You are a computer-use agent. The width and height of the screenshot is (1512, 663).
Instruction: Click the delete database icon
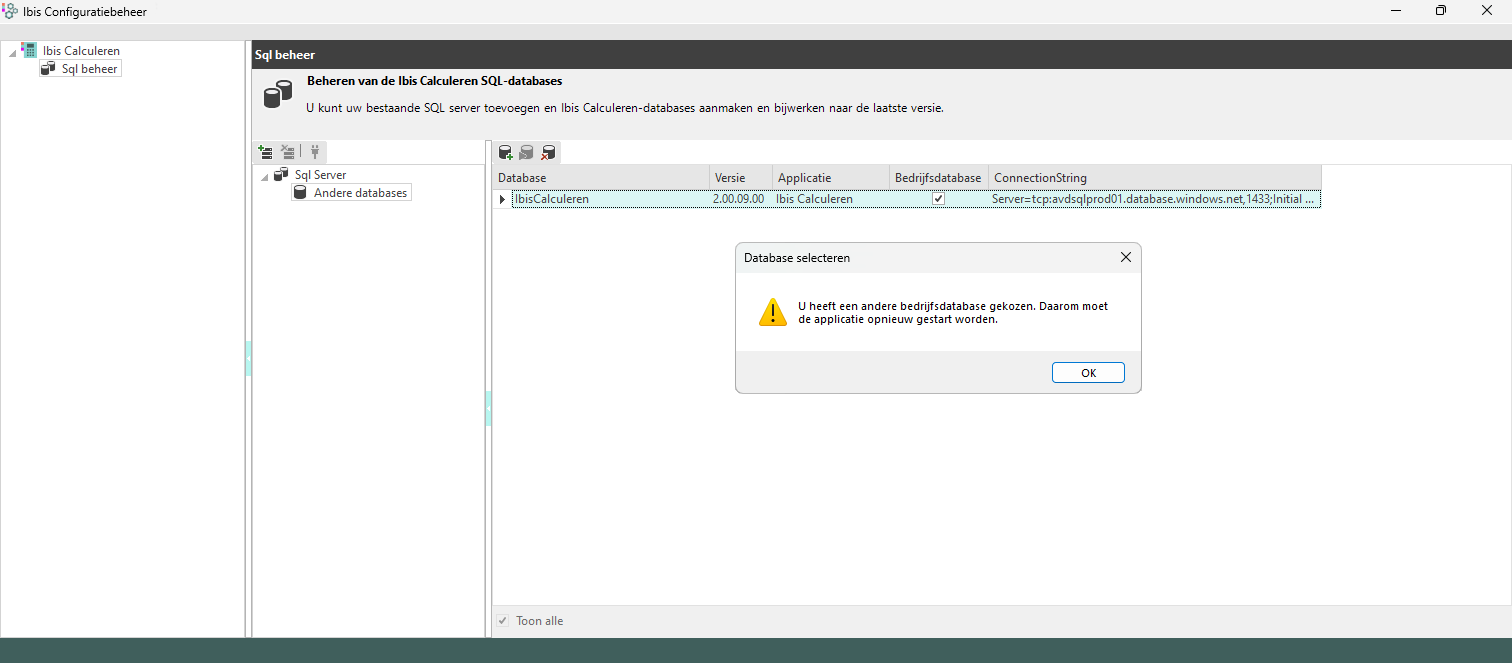click(548, 152)
